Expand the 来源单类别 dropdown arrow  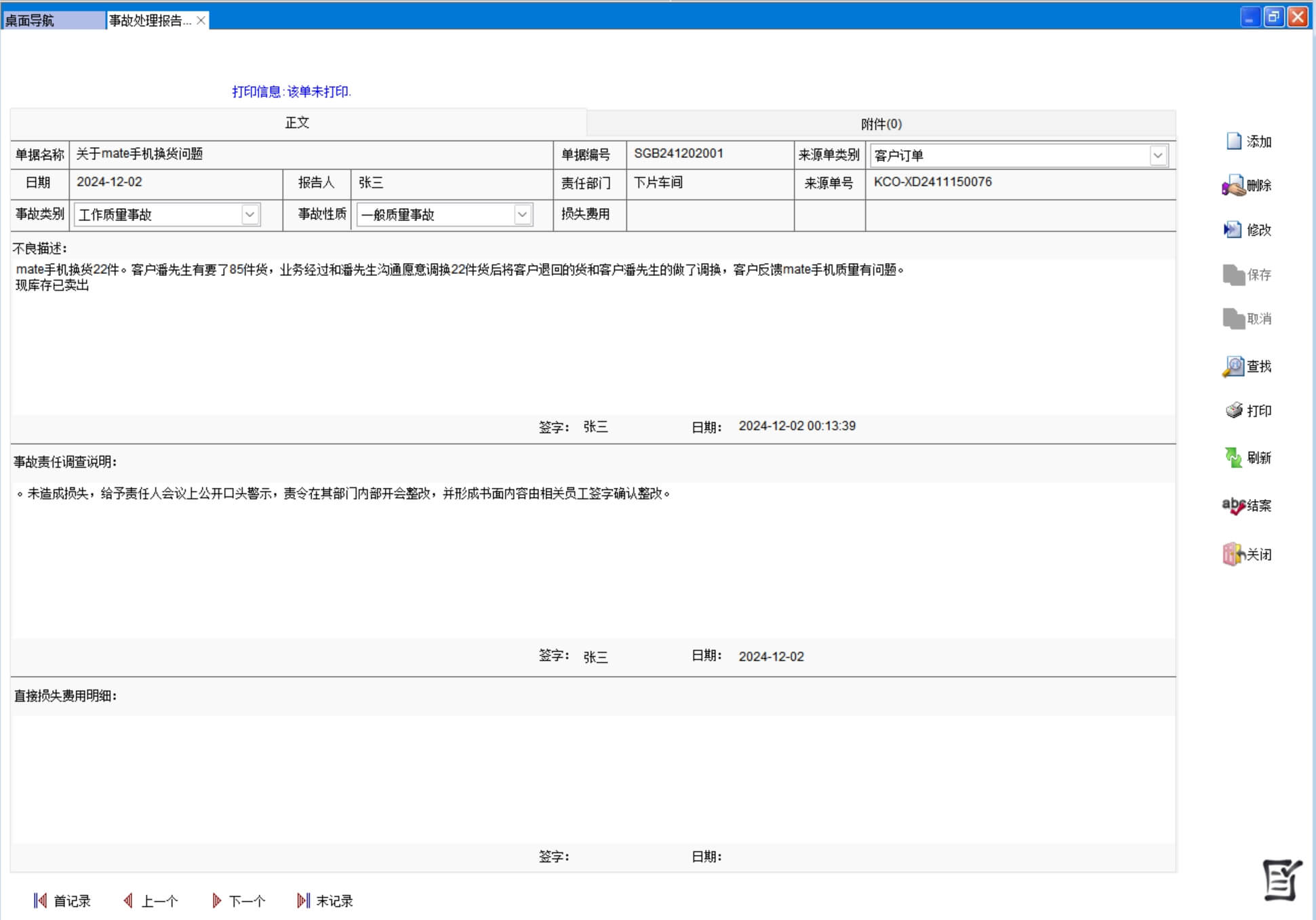pos(1157,155)
